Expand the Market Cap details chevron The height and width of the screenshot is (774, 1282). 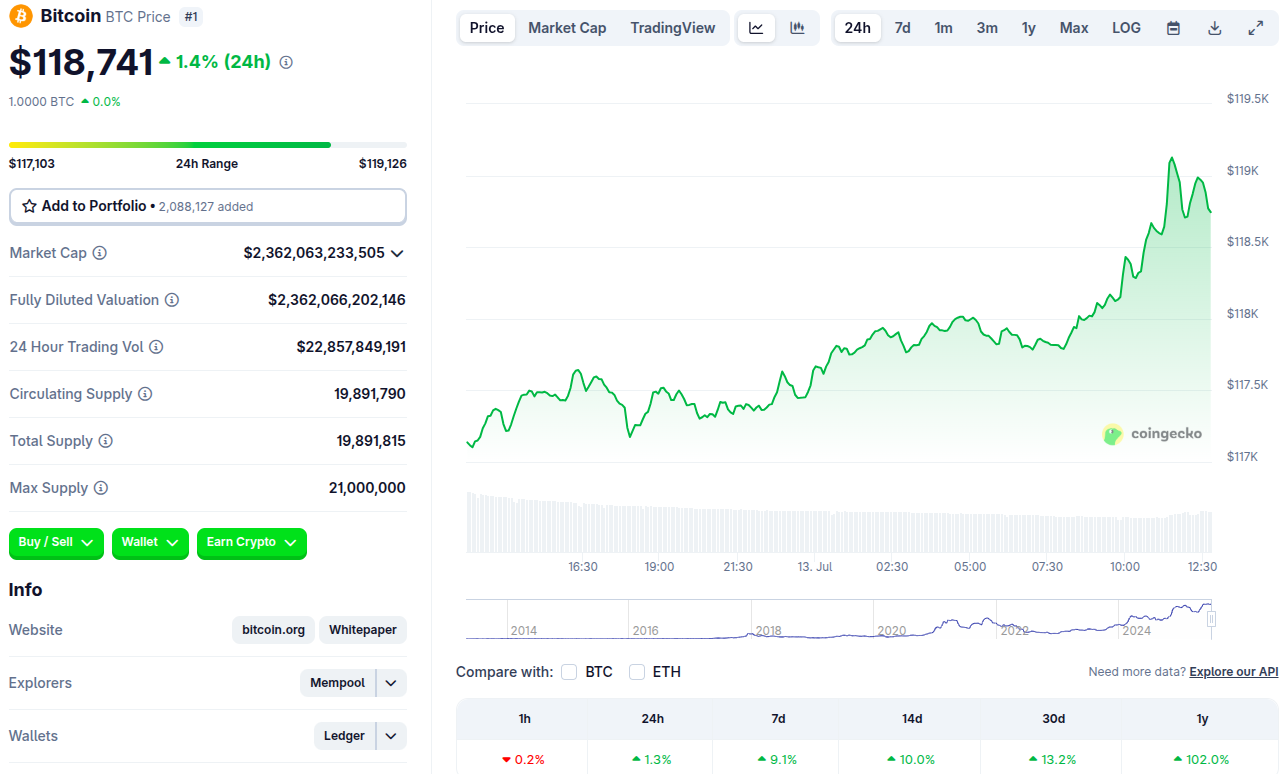397,253
